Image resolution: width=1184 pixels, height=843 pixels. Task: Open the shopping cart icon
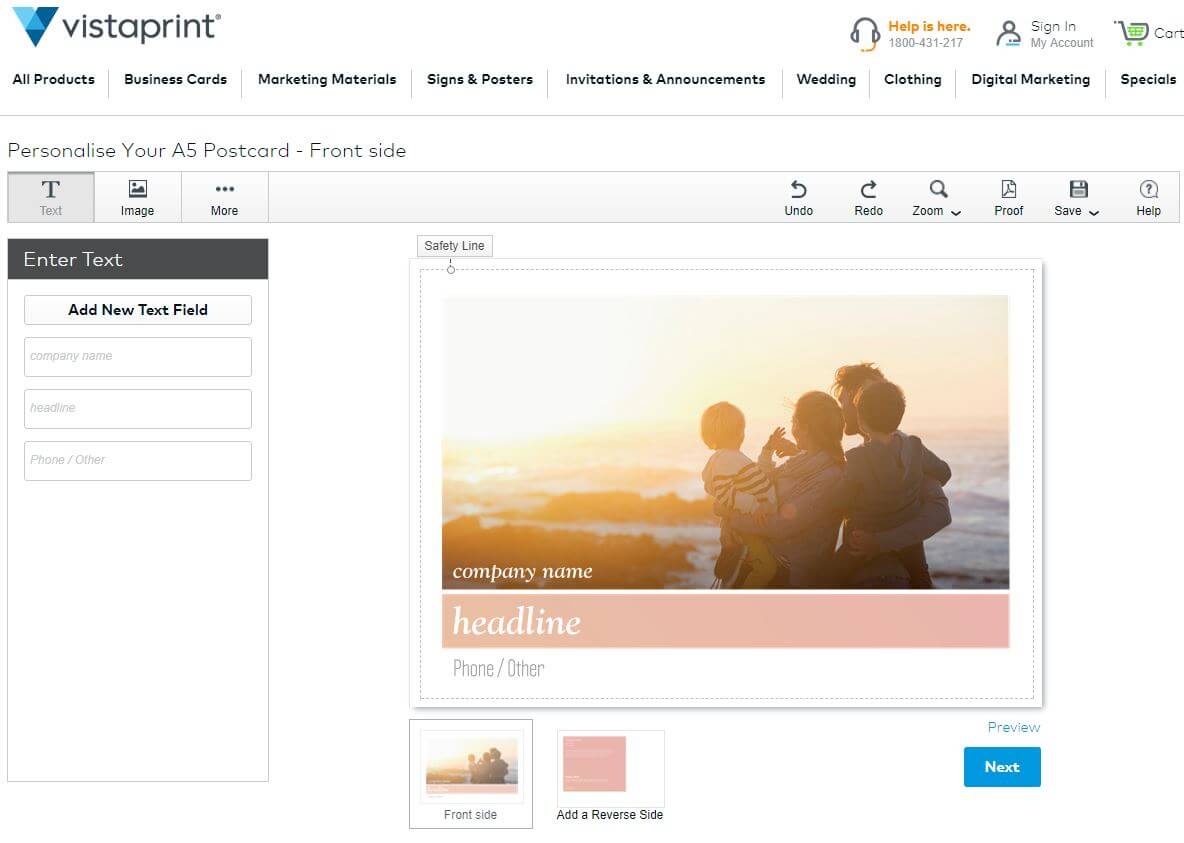(1131, 32)
